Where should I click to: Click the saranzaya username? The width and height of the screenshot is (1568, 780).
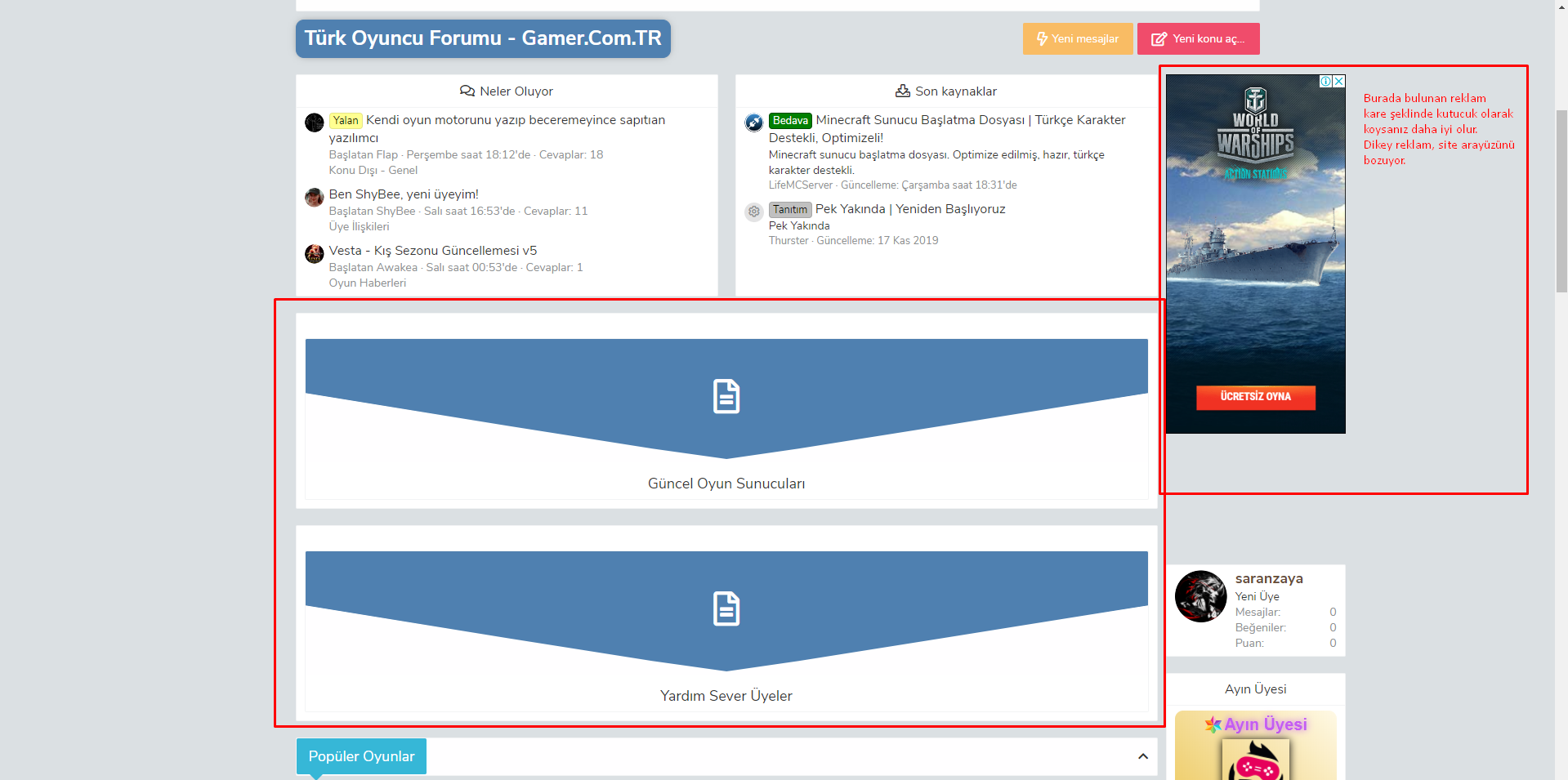[1269, 578]
